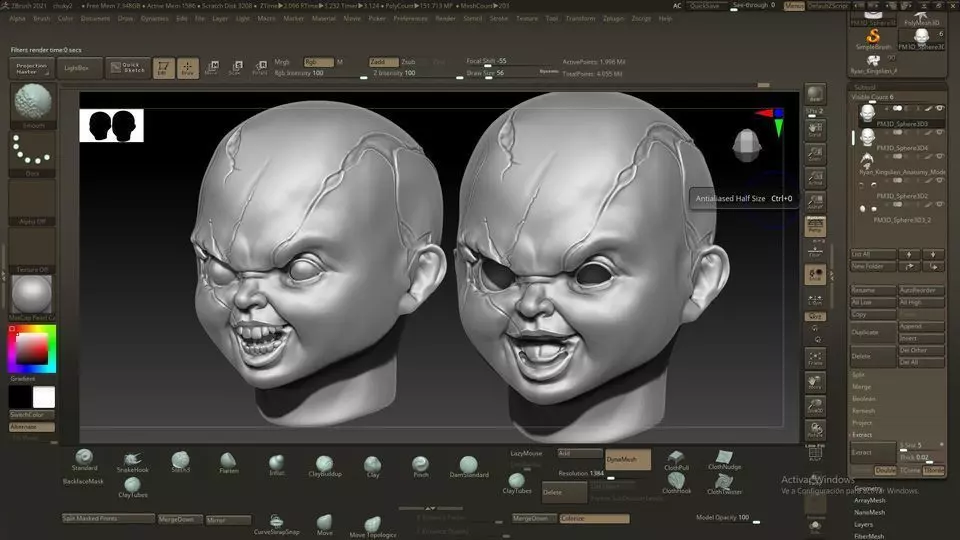
Task: Select the CurveStrapSnap brush
Action: [276, 525]
